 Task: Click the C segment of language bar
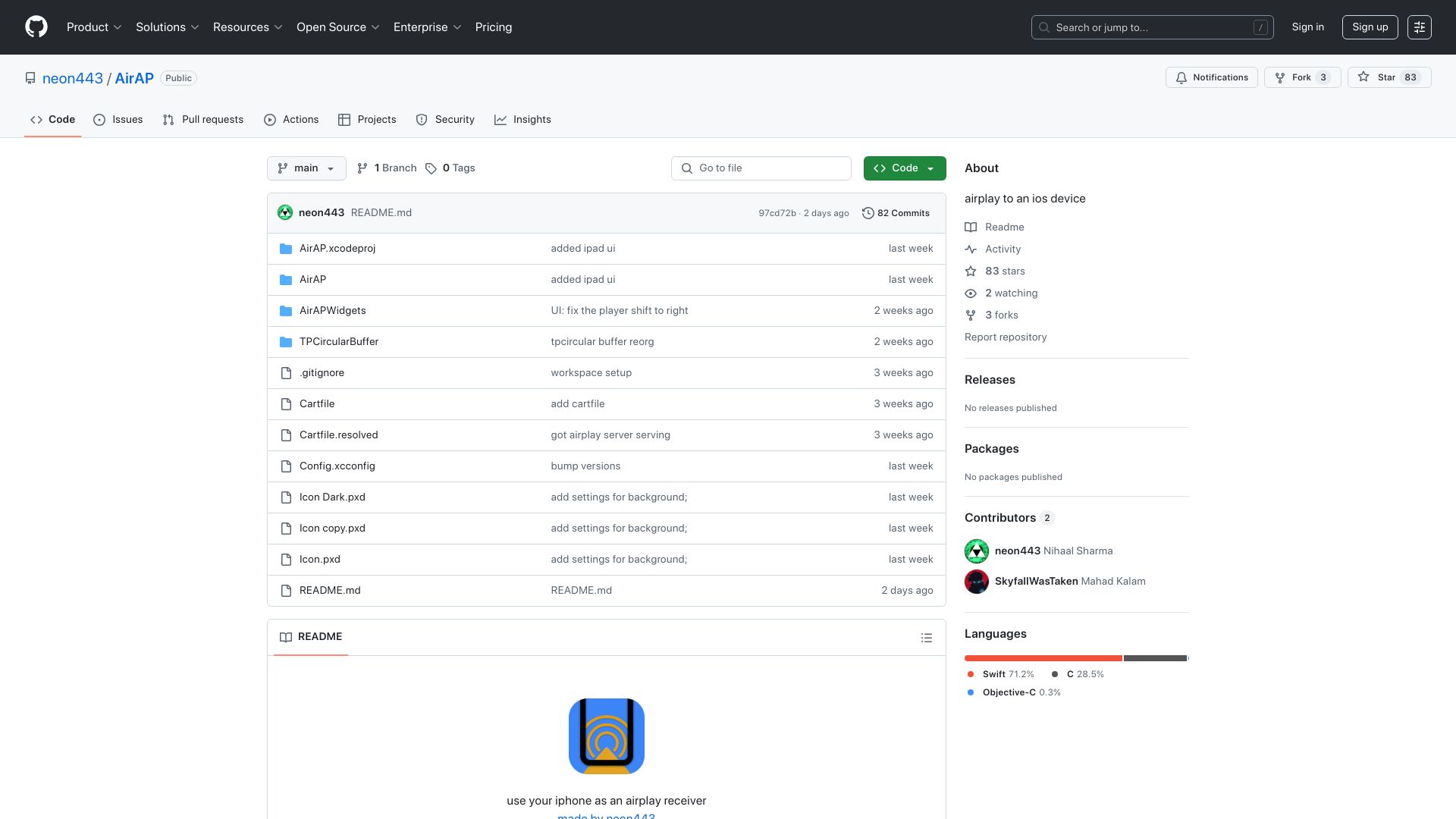[x=1155, y=658]
